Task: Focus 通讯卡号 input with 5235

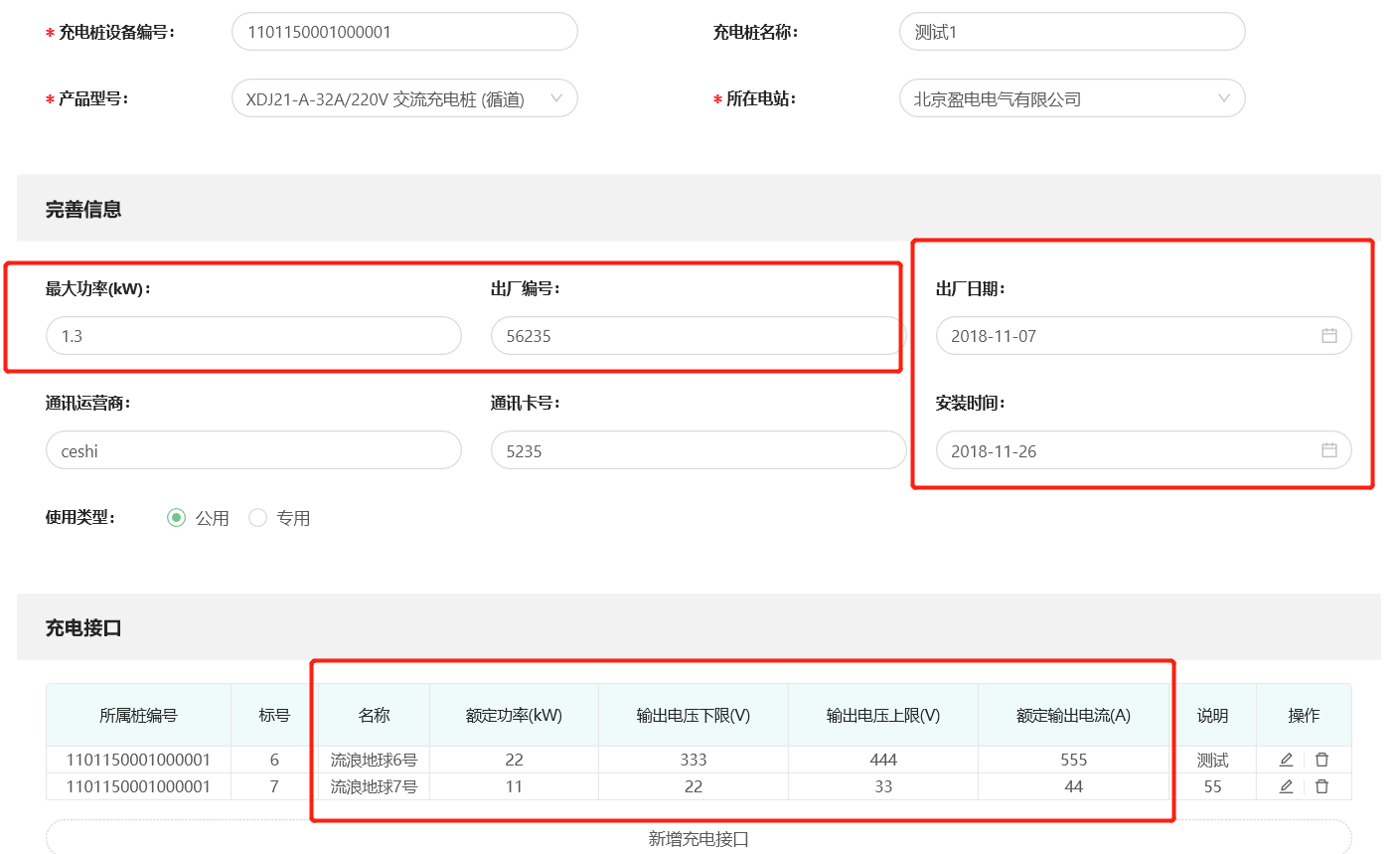Action: coord(699,450)
